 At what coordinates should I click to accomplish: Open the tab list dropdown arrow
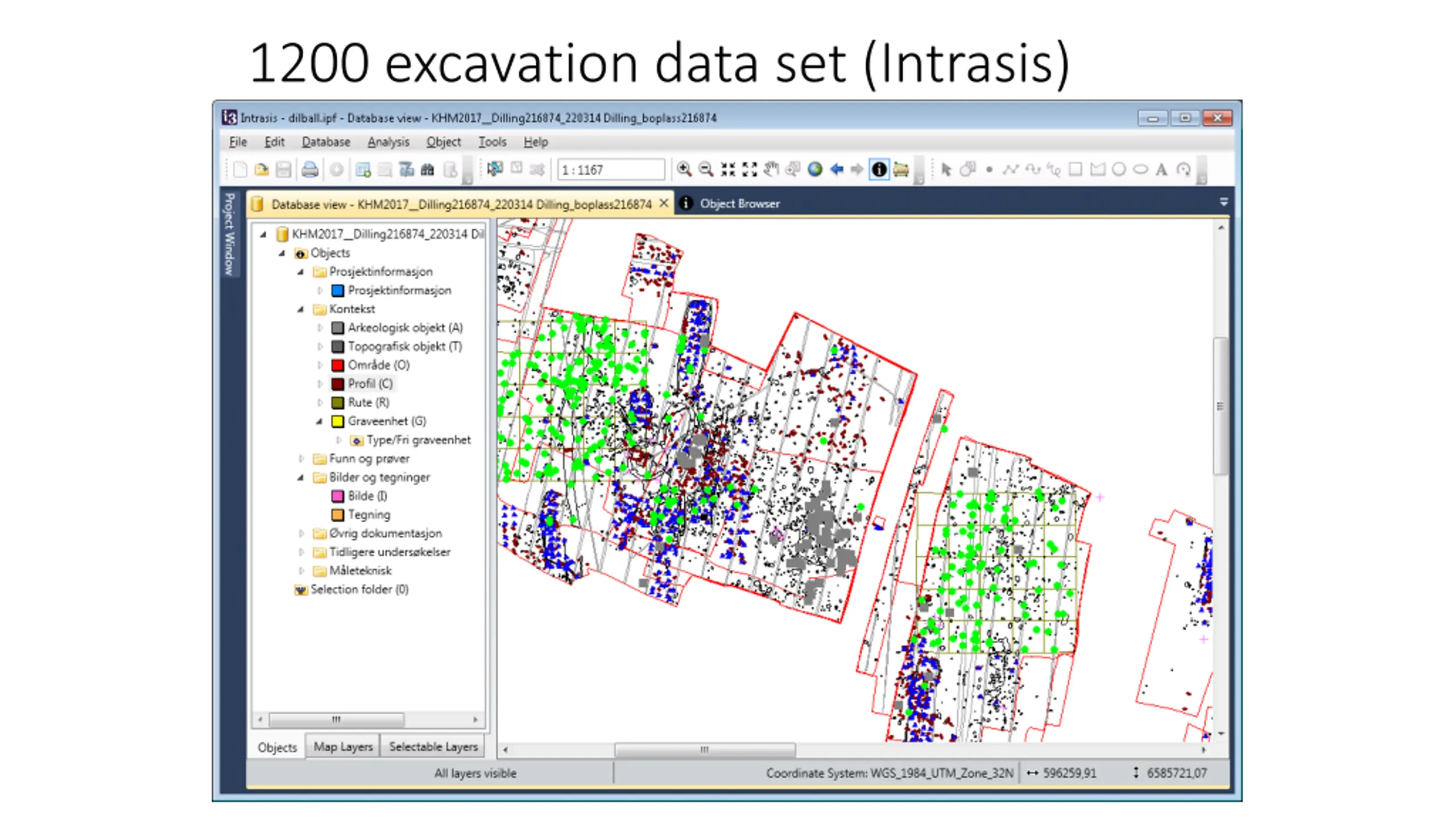[1224, 202]
